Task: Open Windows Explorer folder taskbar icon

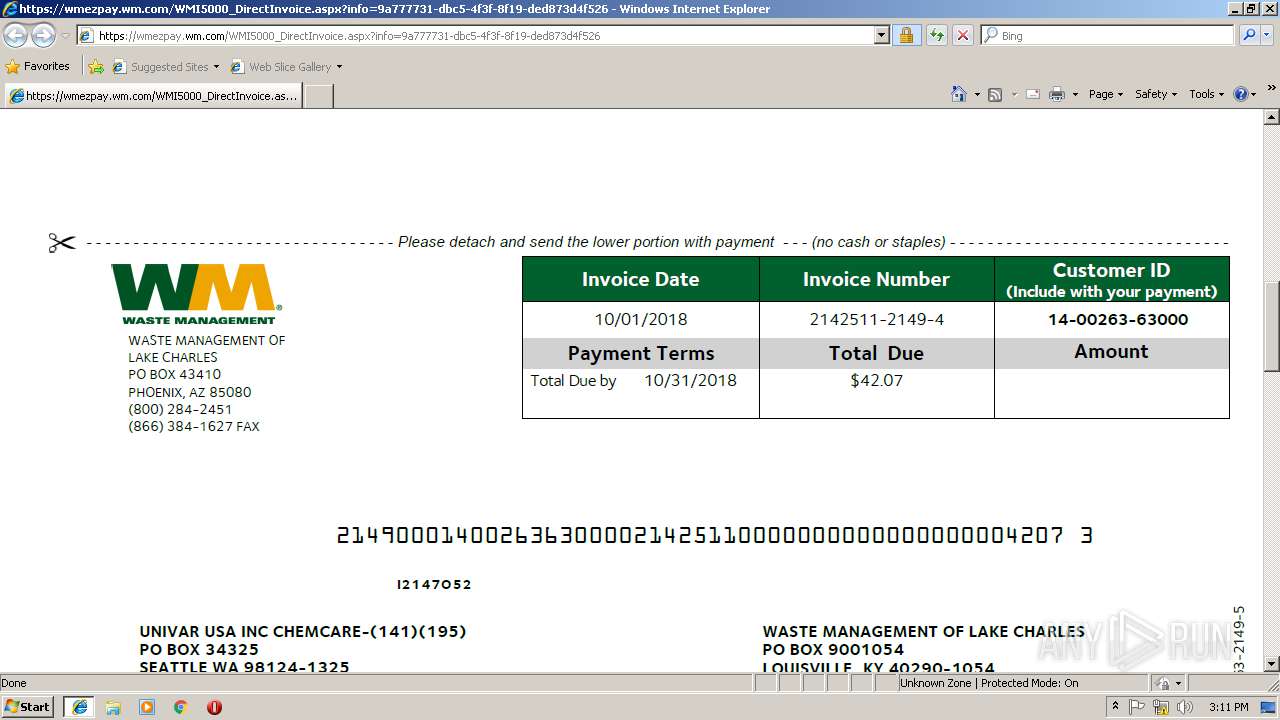Action: [113, 707]
